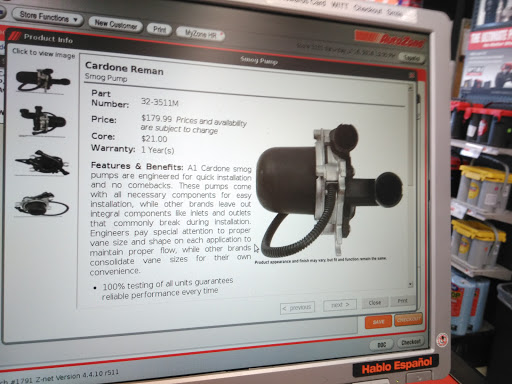This screenshot has height=384, width=512.
Task: Click the gray Checkout button at bottom
Action: (x=410, y=342)
